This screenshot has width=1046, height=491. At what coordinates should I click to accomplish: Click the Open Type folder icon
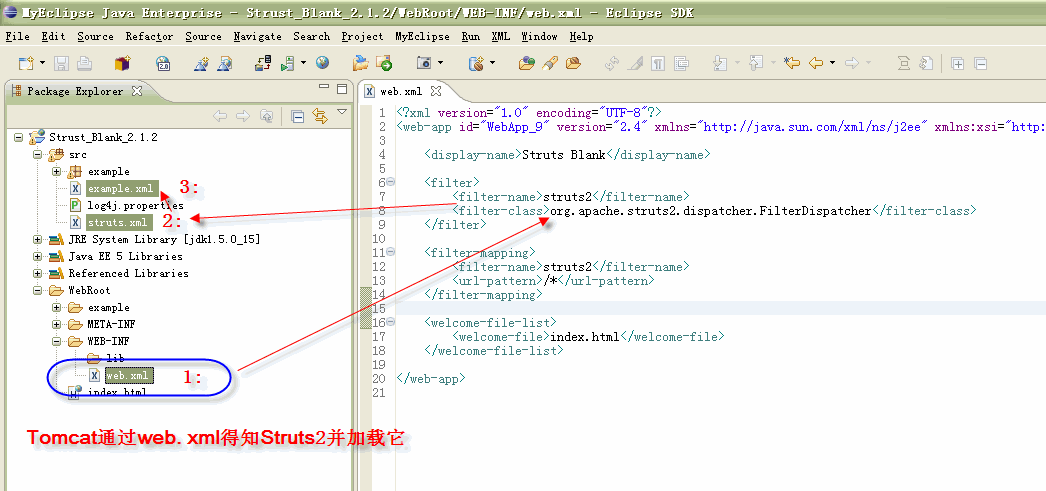point(527,63)
